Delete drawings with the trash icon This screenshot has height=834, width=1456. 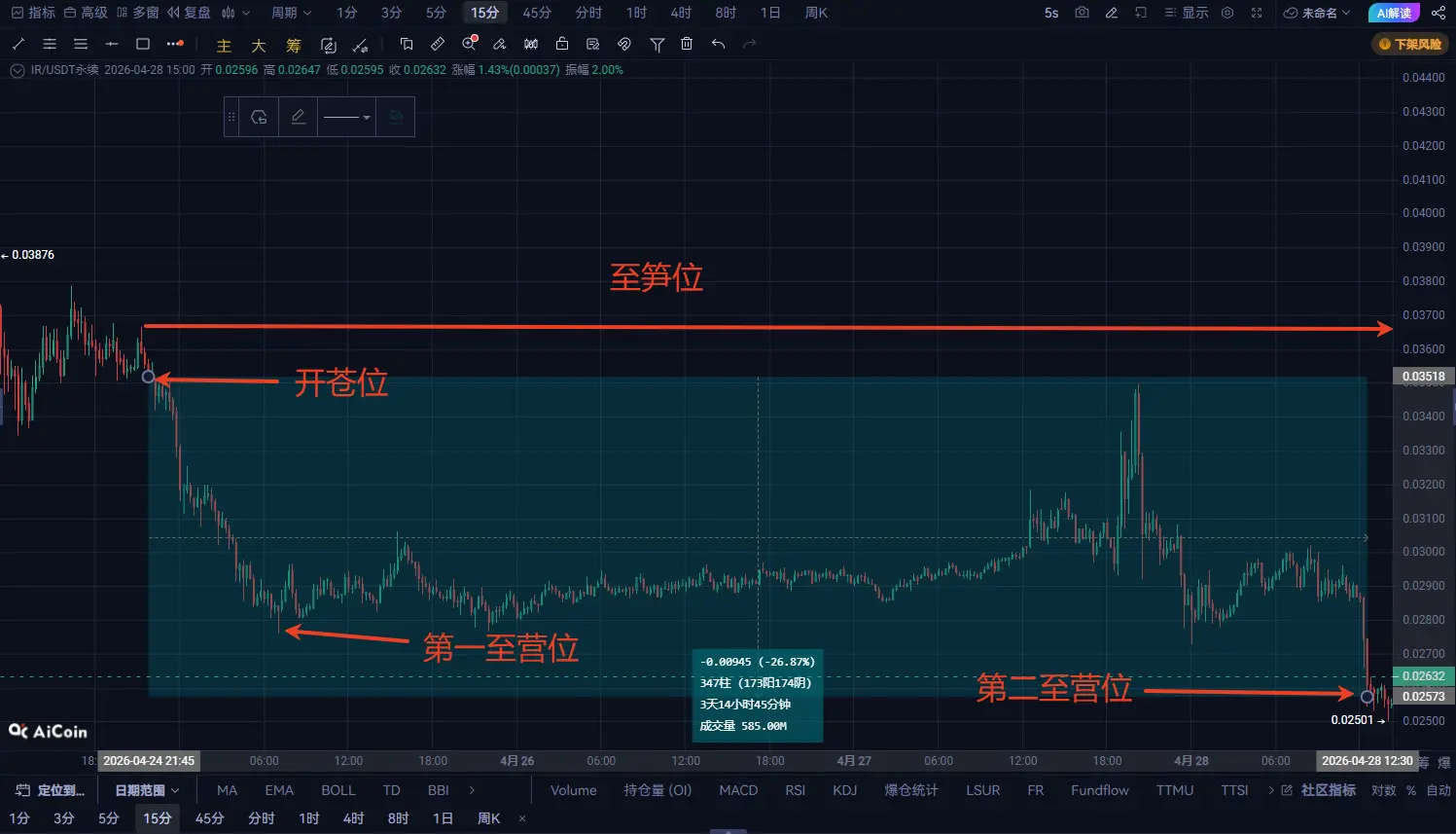coord(687,44)
